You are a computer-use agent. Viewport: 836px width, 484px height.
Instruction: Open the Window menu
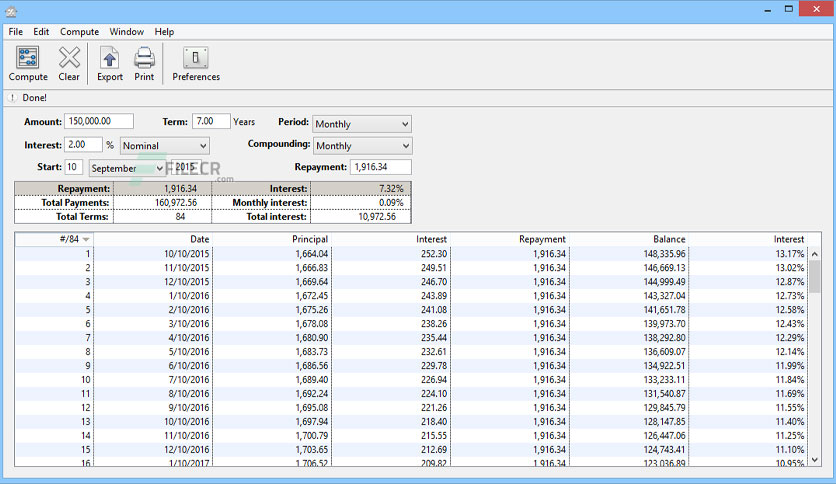point(127,31)
